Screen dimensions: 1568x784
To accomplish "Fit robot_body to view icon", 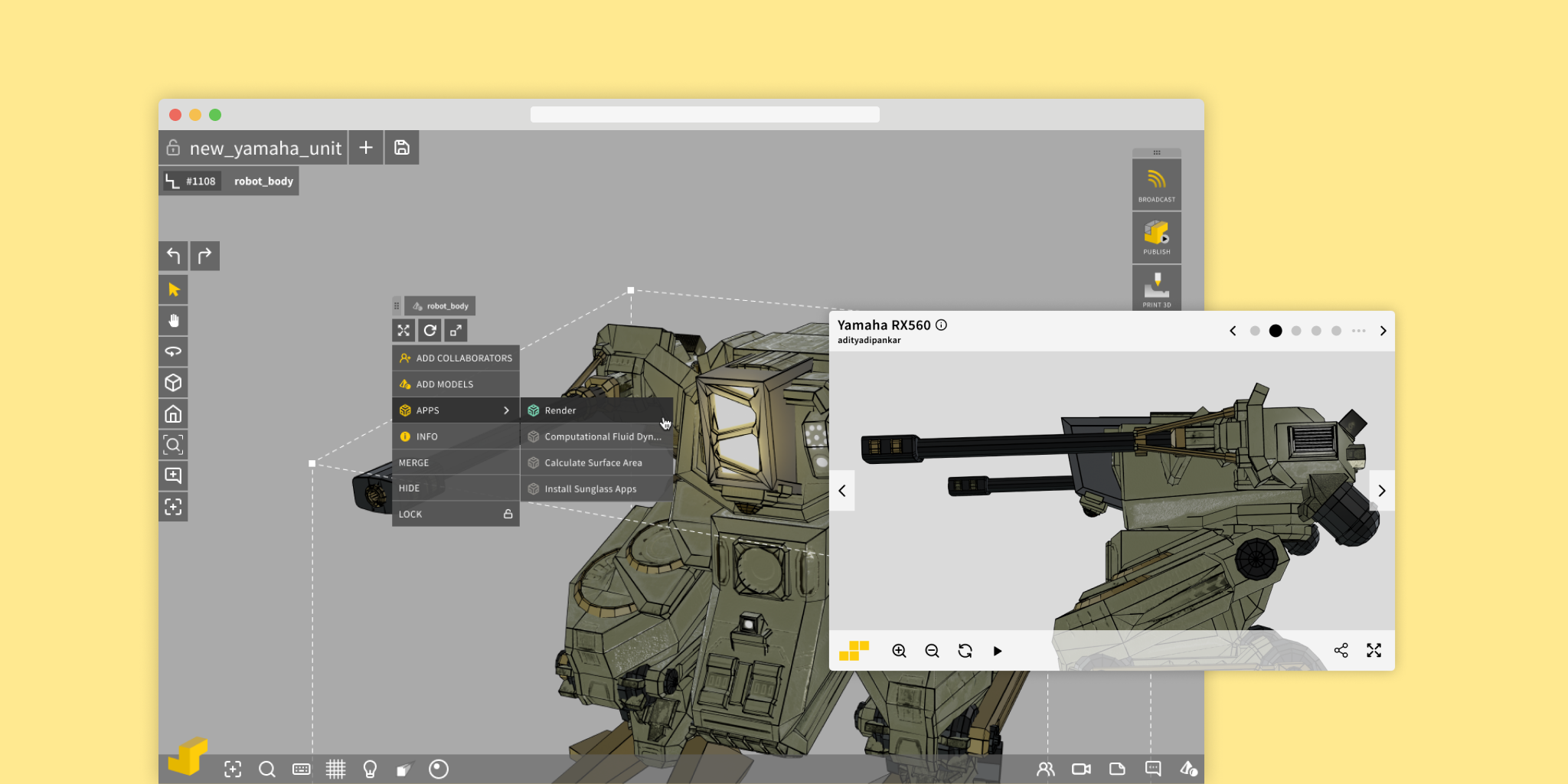I will click(403, 331).
